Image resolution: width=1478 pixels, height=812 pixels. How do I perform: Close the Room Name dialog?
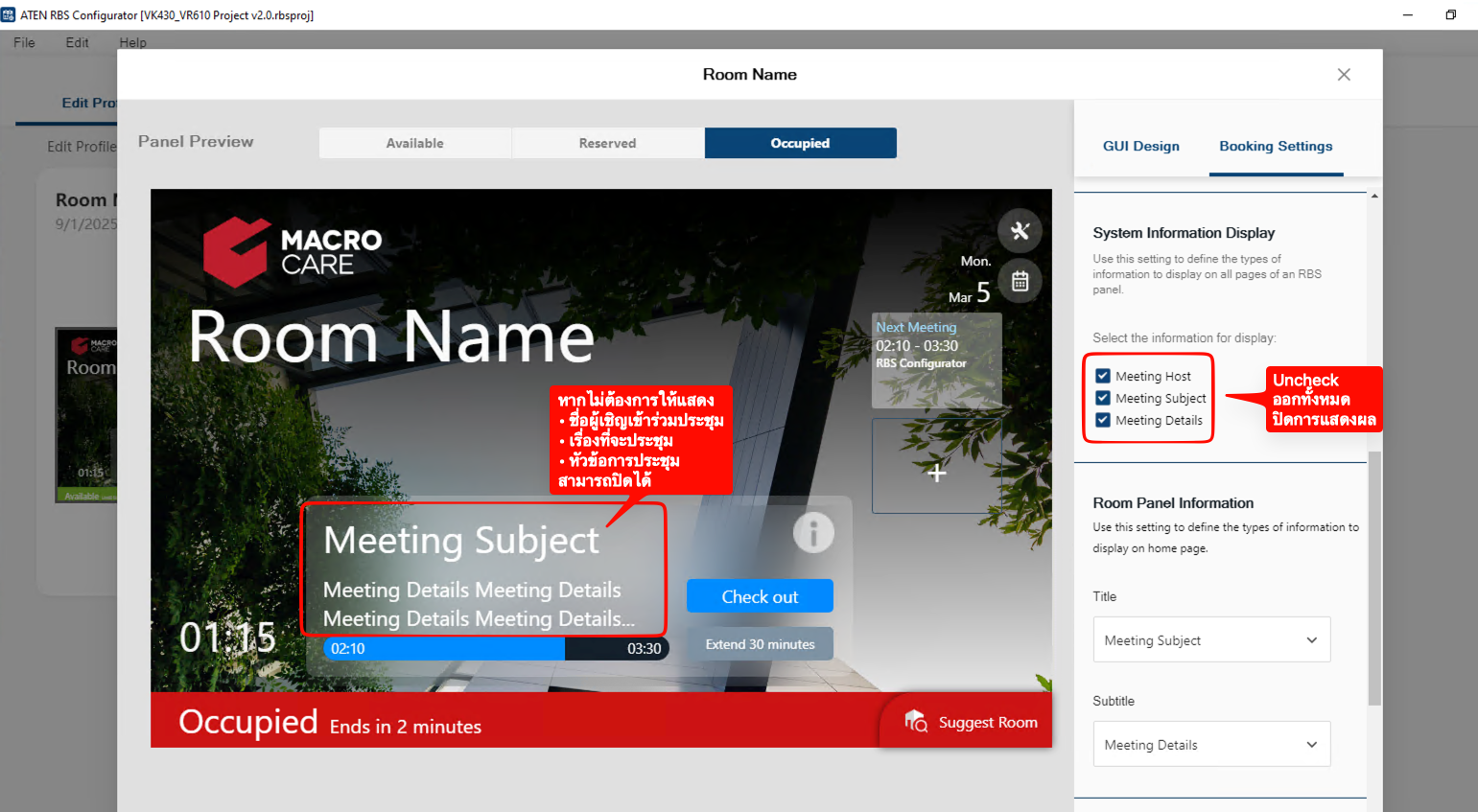[x=1344, y=75]
